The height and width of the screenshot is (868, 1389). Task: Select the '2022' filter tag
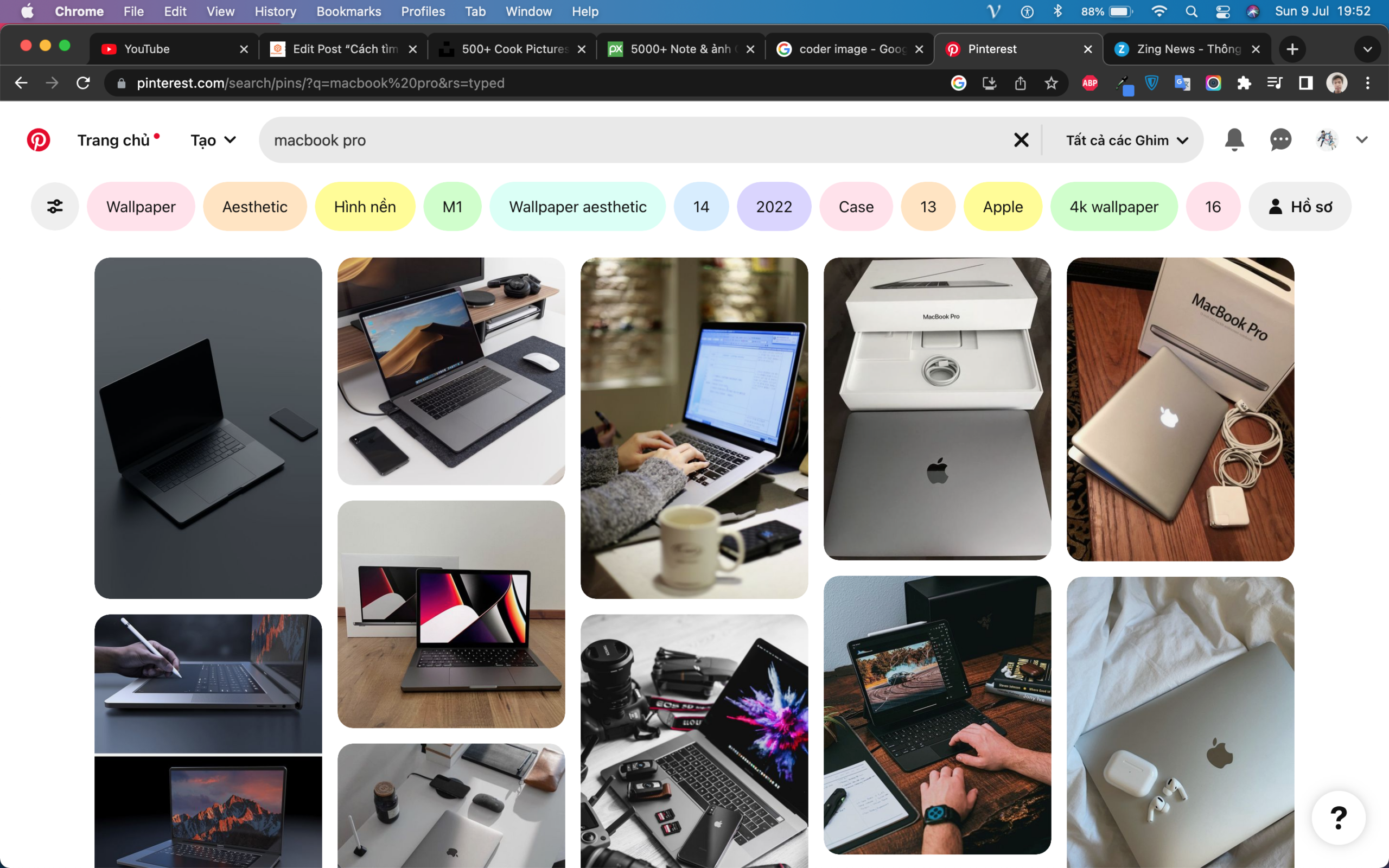[774, 207]
